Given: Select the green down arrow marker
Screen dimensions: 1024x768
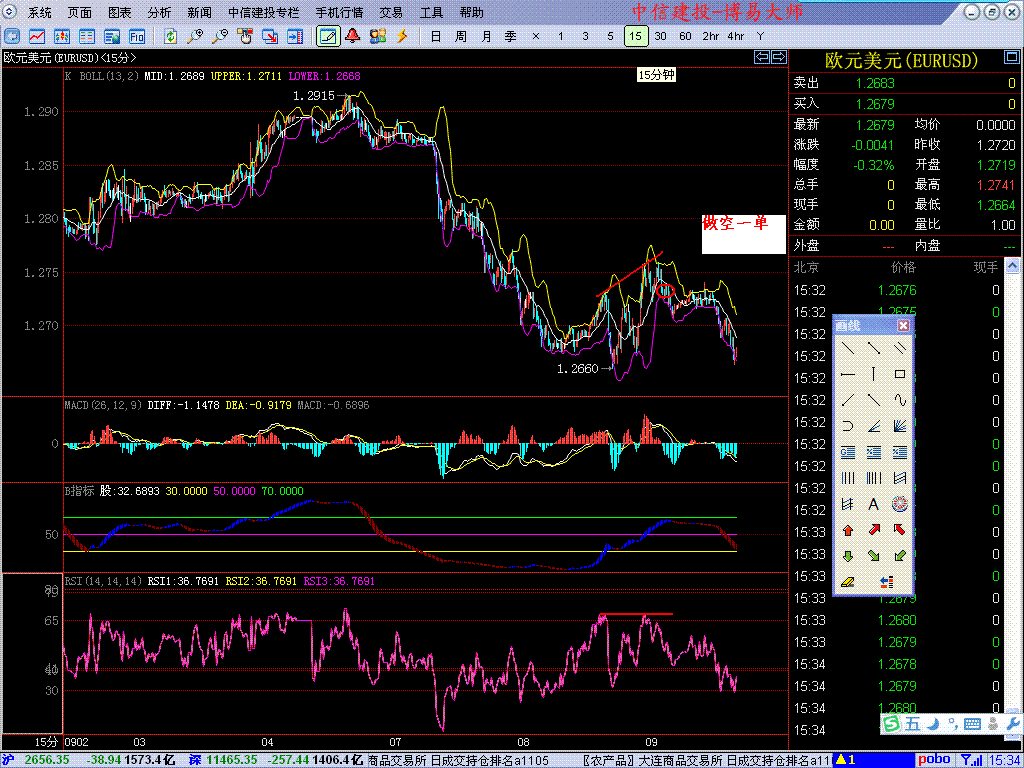Looking at the screenshot, I should pos(847,556).
